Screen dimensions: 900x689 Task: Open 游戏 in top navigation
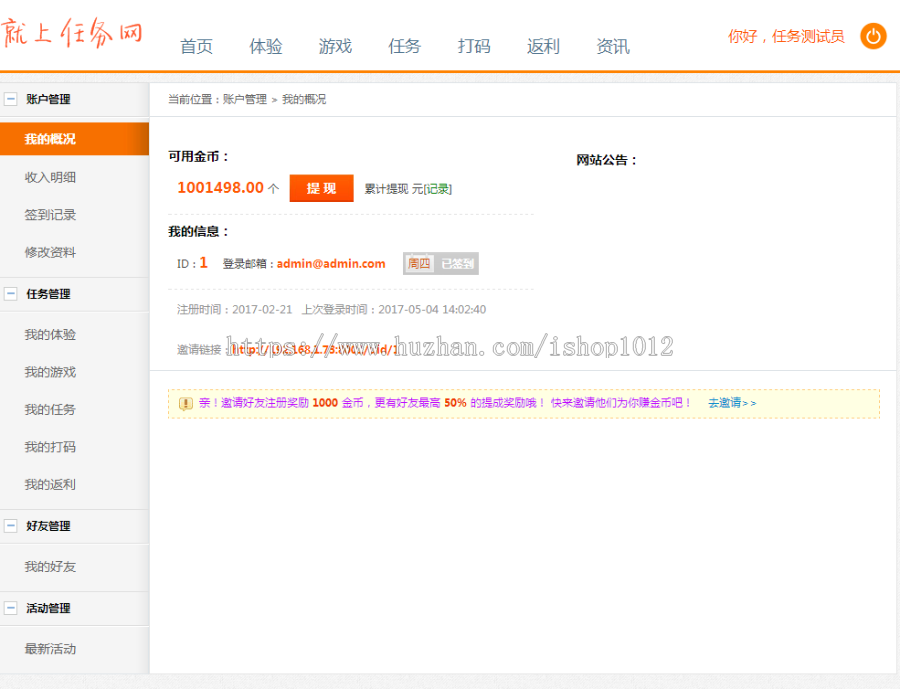coord(335,46)
